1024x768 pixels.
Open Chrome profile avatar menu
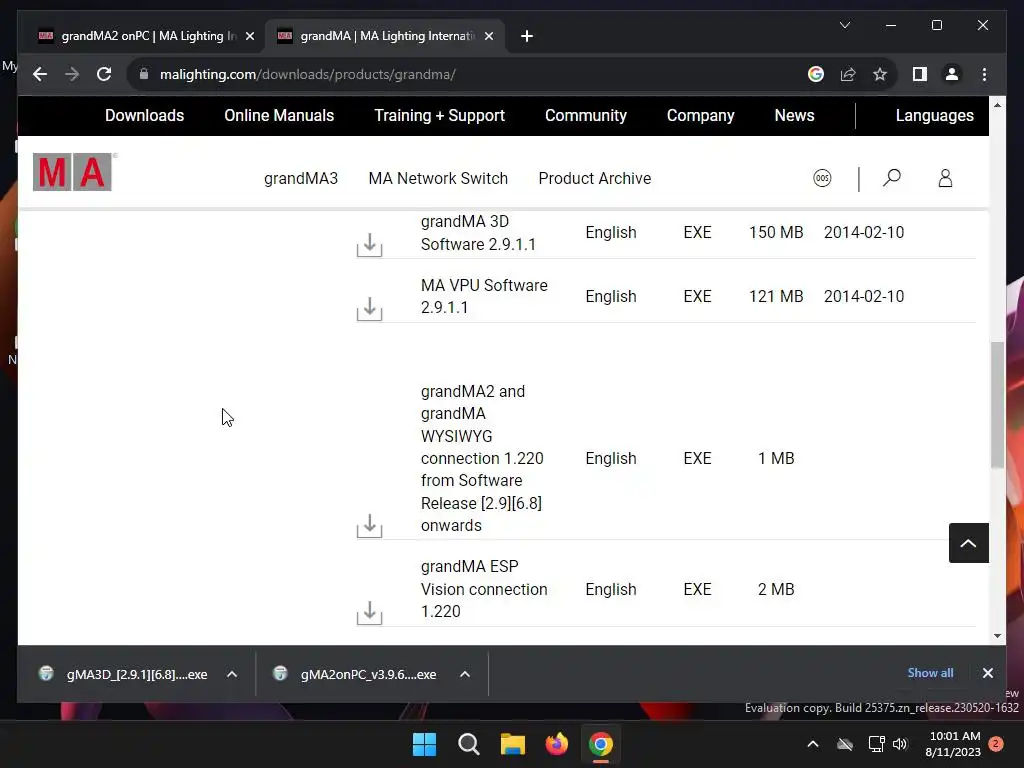(x=952, y=74)
